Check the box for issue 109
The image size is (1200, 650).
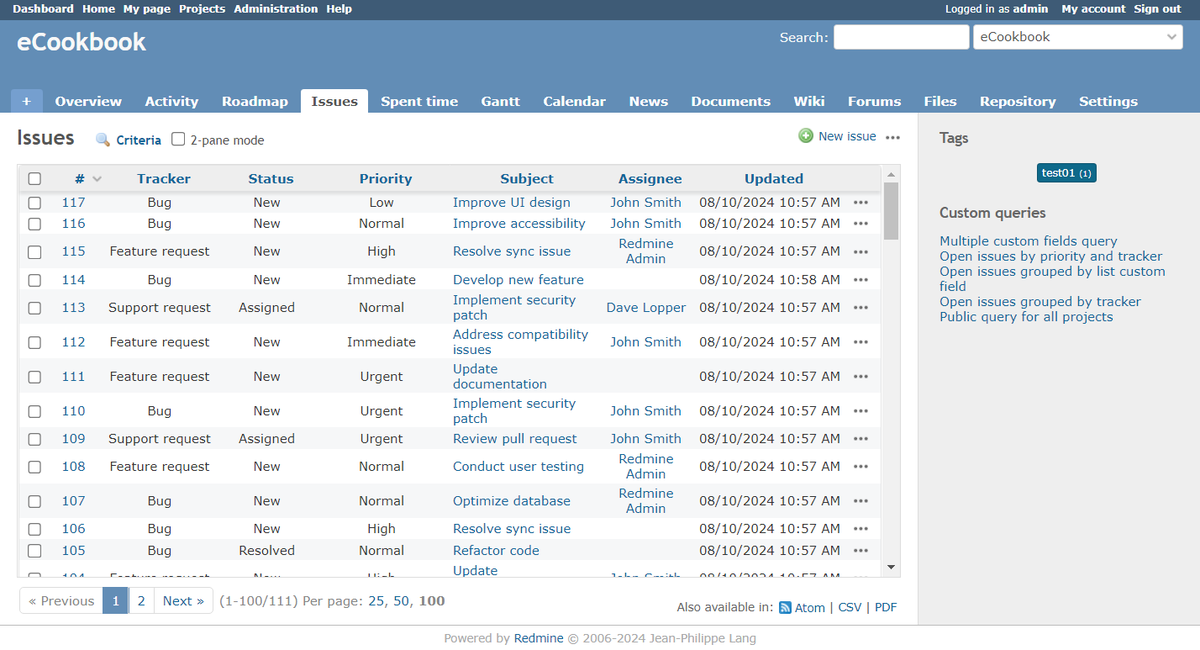coord(35,439)
